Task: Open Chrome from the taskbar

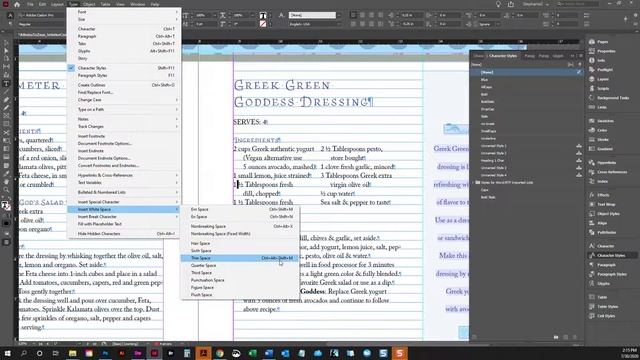Action: point(220,353)
